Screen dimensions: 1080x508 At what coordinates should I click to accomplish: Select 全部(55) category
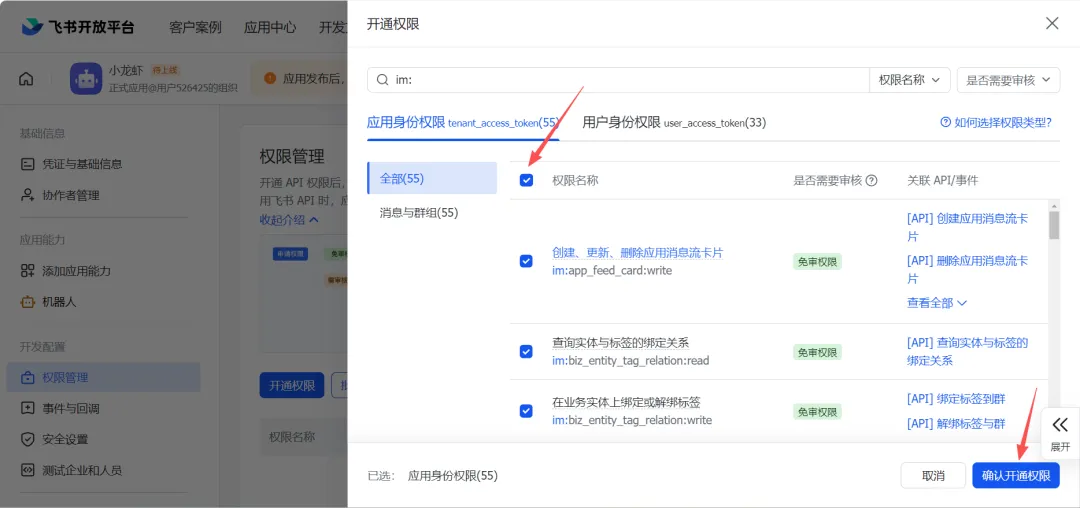(x=432, y=178)
